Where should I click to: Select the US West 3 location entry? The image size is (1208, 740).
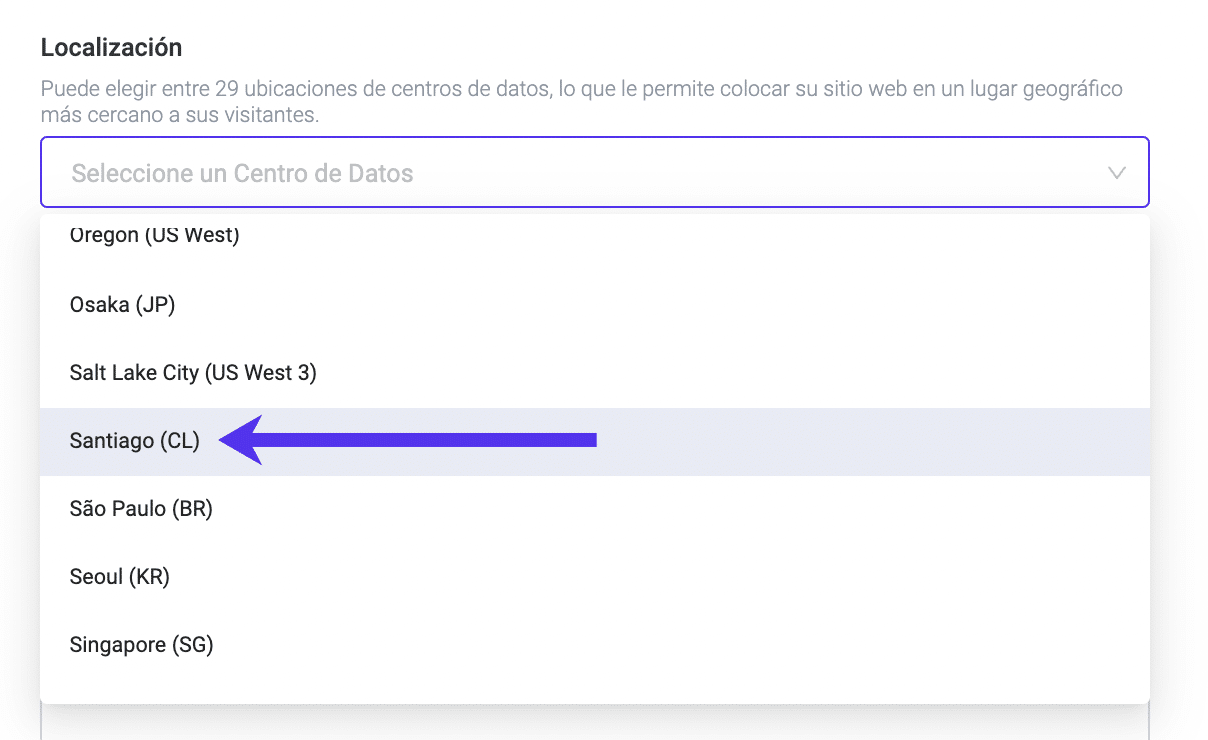[193, 373]
